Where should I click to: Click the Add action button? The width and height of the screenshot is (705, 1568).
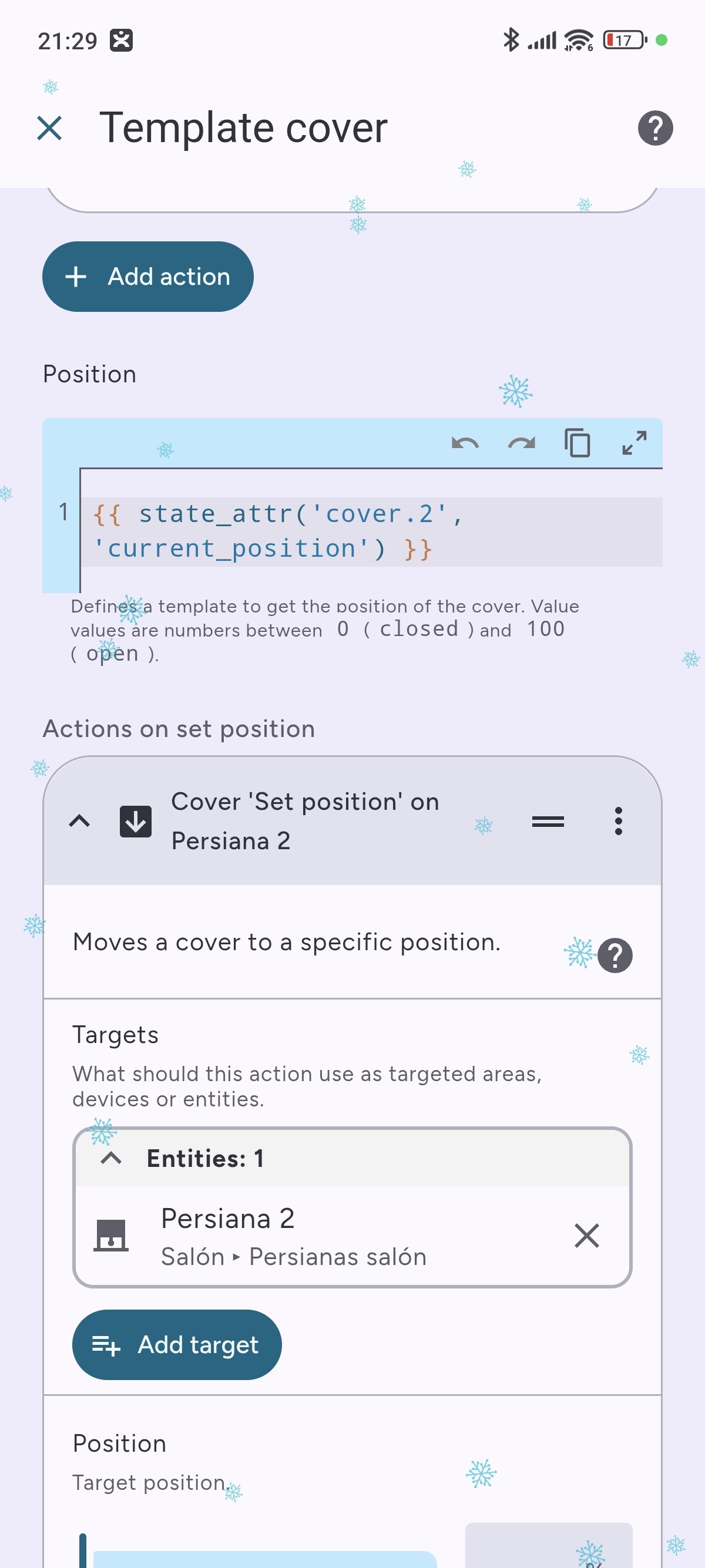pyautogui.click(x=148, y=277)
